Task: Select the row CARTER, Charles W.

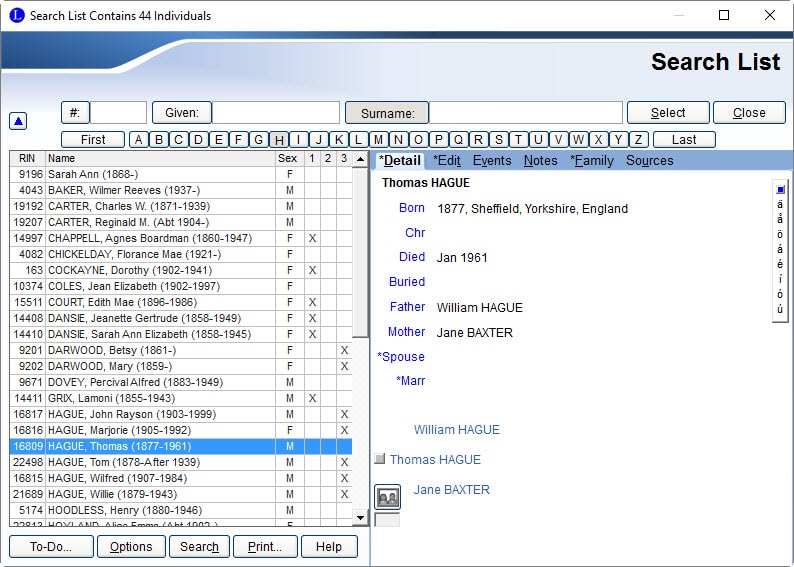Action: click(x=181, y=207)
